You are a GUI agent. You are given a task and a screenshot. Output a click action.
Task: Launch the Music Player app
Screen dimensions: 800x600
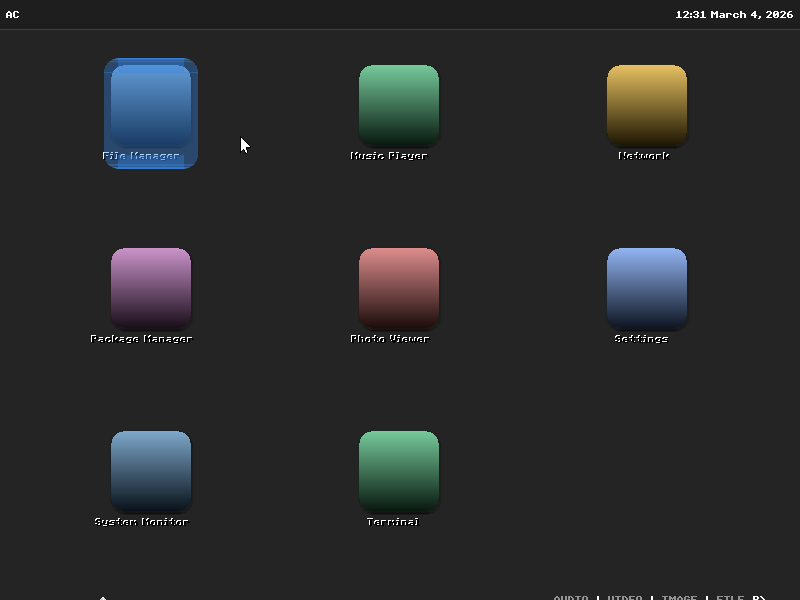point(398,105)
